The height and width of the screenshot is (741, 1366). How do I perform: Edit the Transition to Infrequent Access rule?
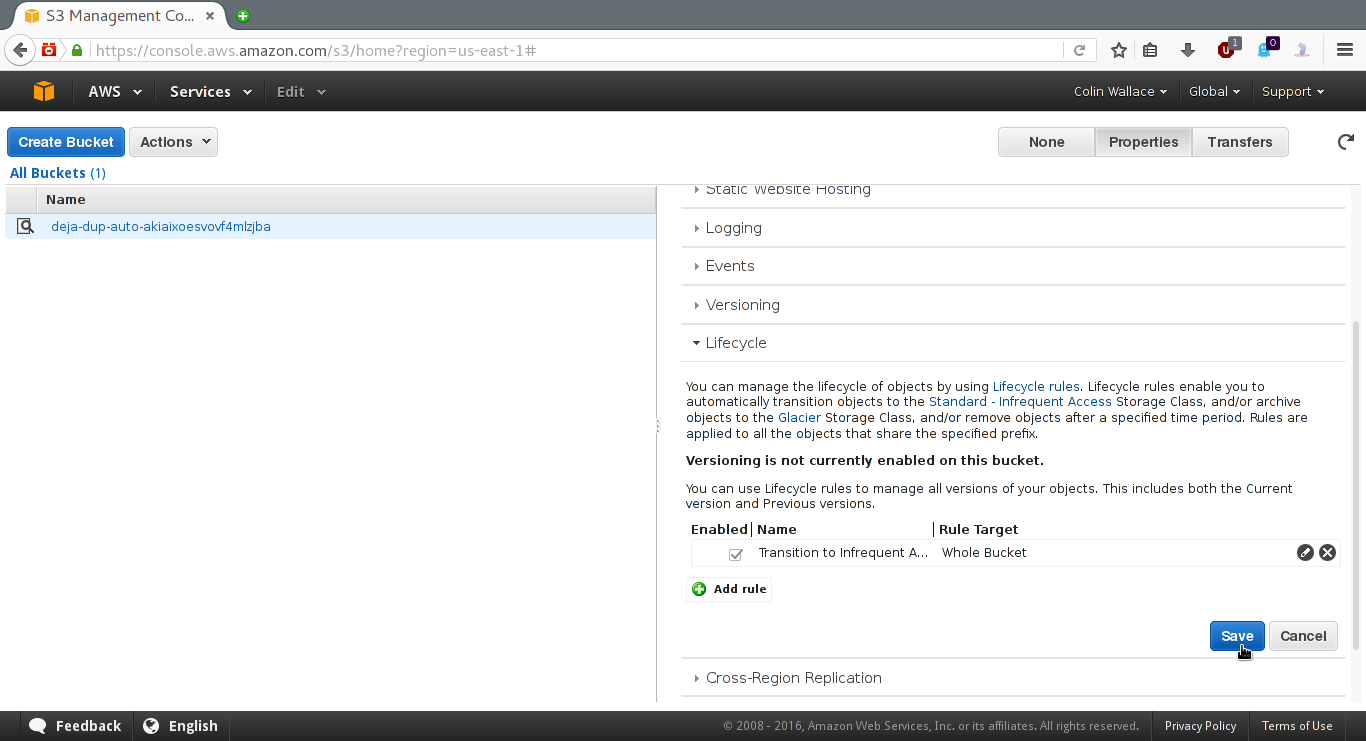pos(1305,552)
